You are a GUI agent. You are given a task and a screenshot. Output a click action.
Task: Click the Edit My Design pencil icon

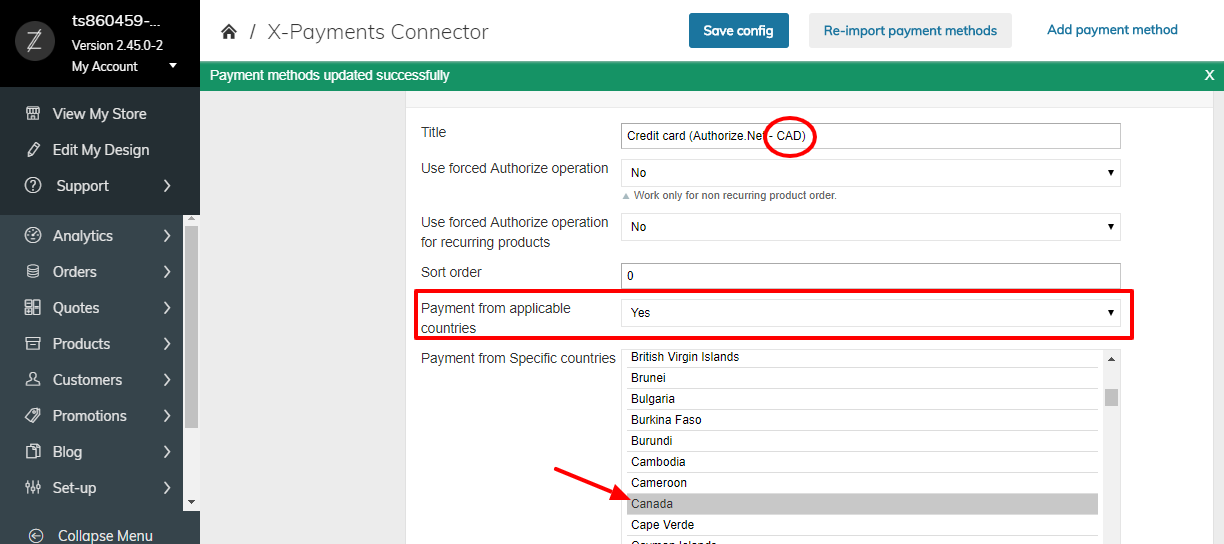33,150
